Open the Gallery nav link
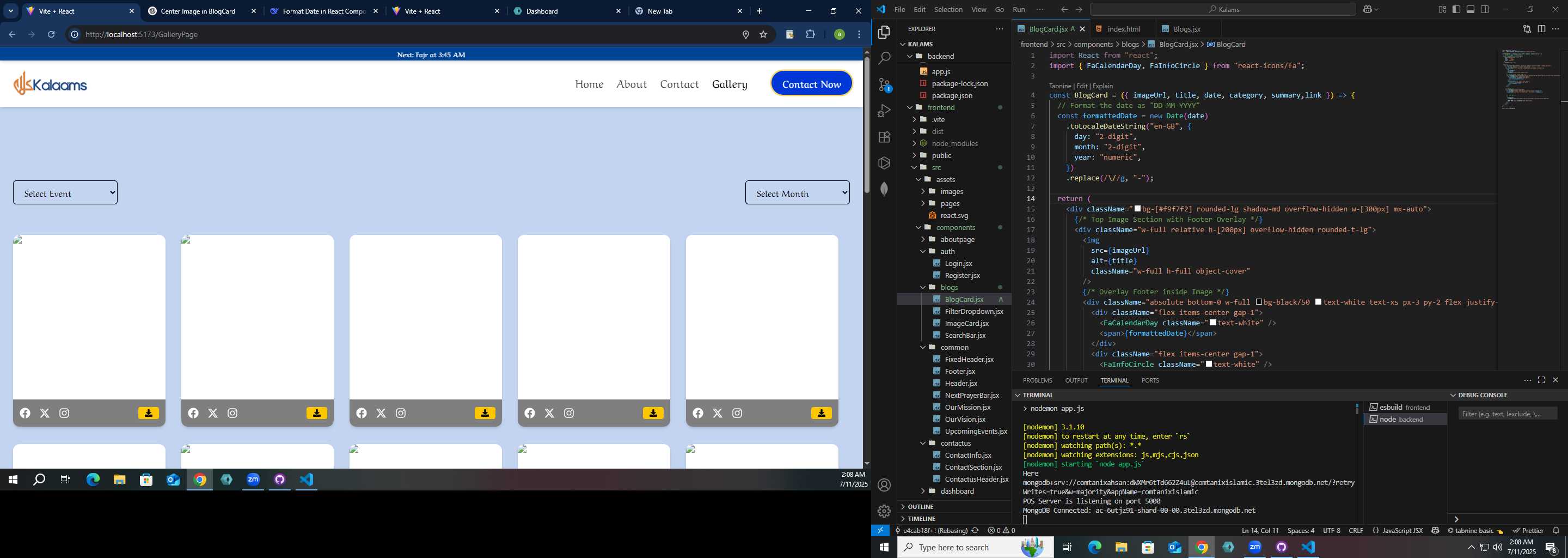1568x558 pixels. click(730, 84)
